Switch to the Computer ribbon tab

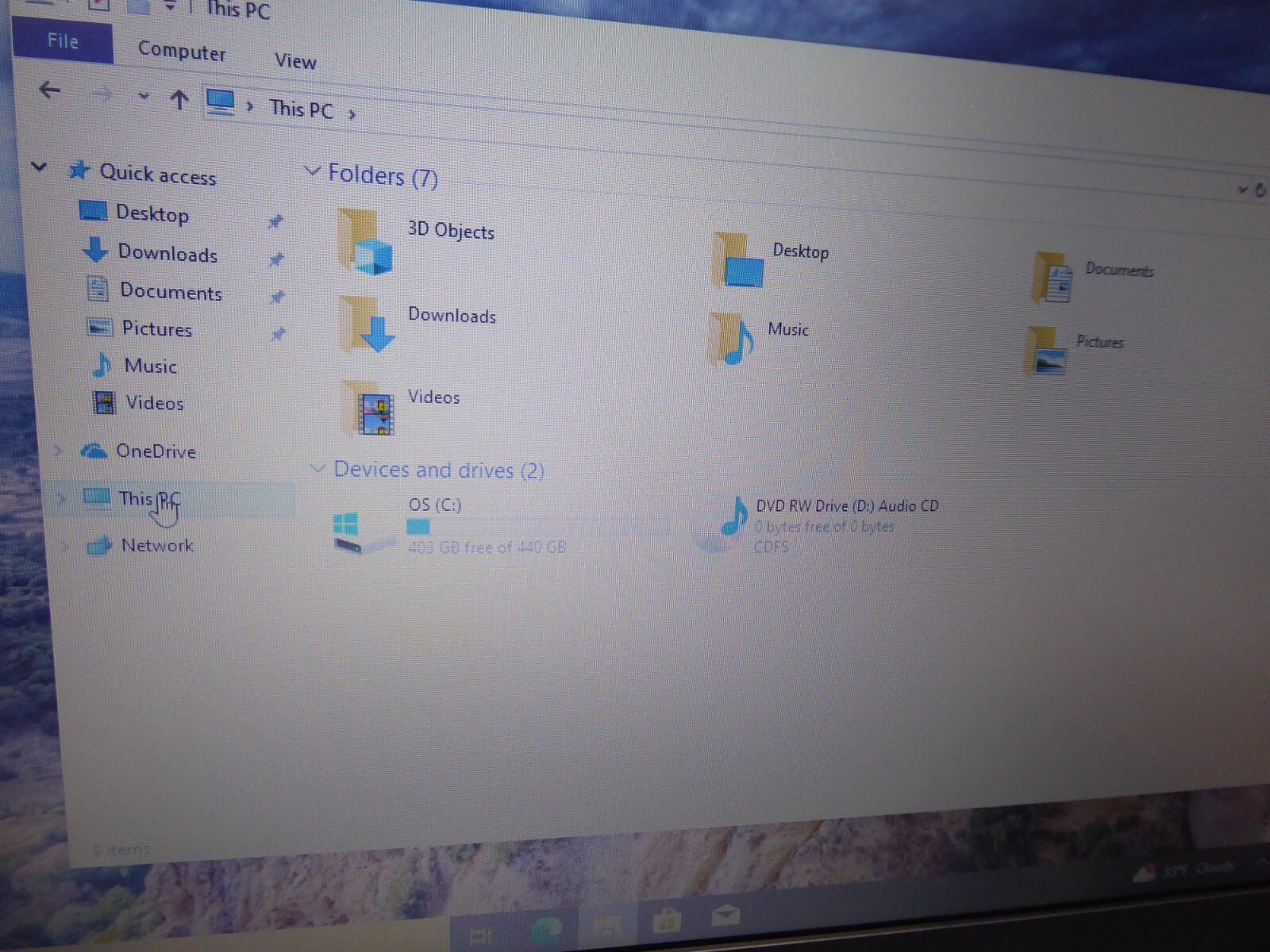coord(182,52)
